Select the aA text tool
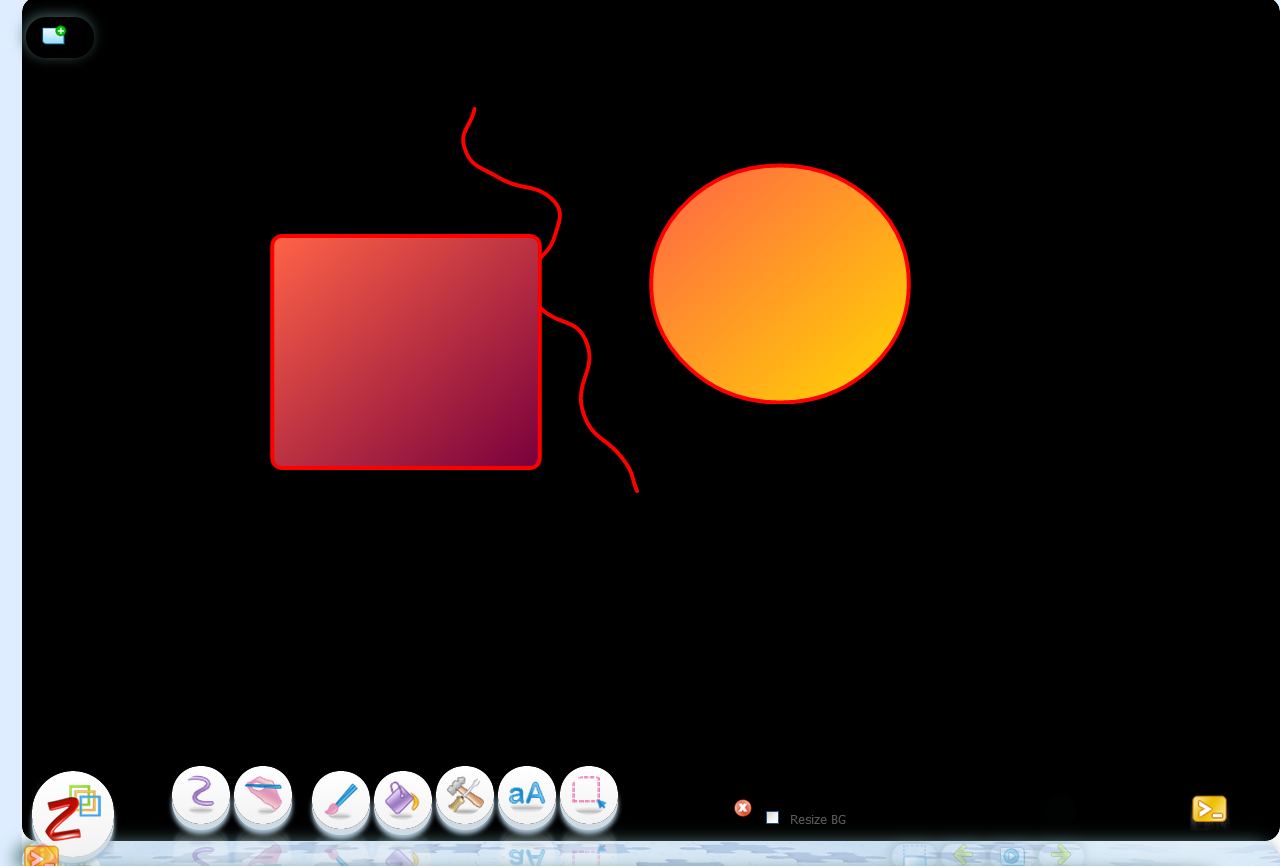Viewport: 1280px width, 866px height. point(527,794)
